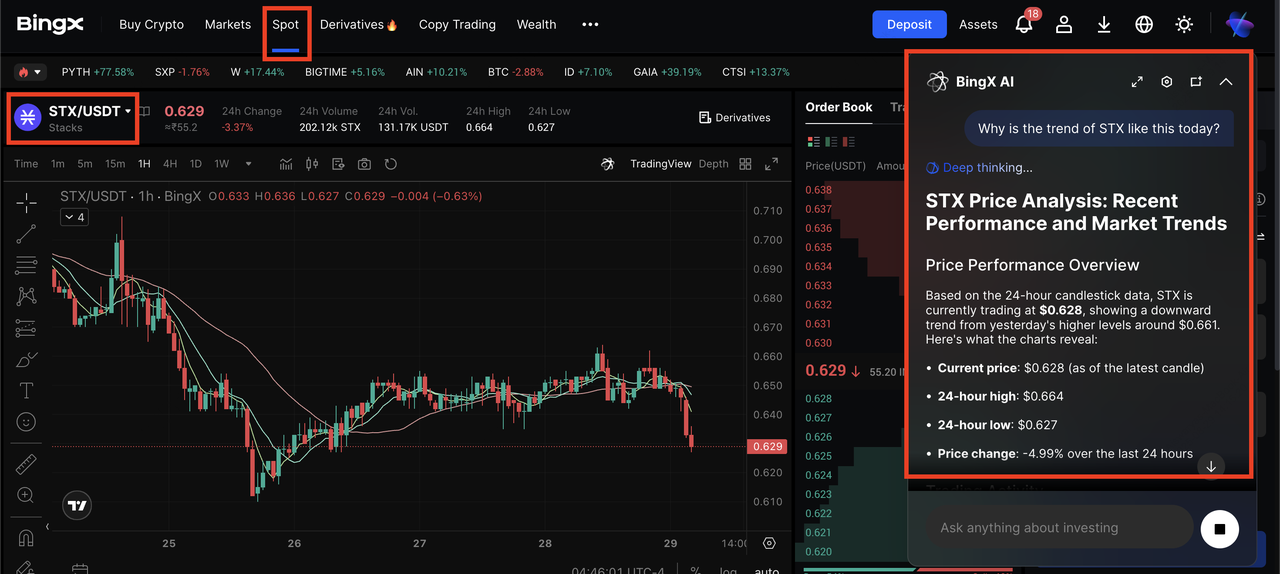Image resolution: width=1280 pixels, height=574 pixels.
Task: Select the 1H interval
Action: point(145,164)
